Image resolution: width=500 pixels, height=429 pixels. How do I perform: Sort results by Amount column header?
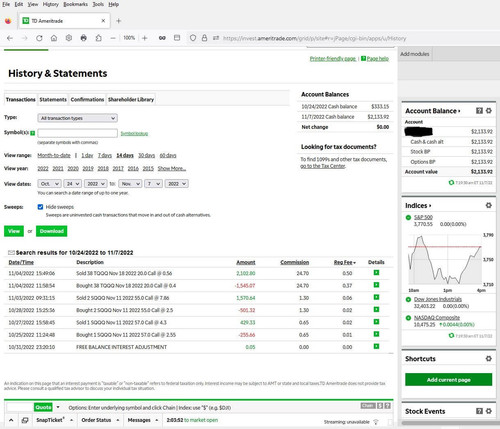pos(246,262)
